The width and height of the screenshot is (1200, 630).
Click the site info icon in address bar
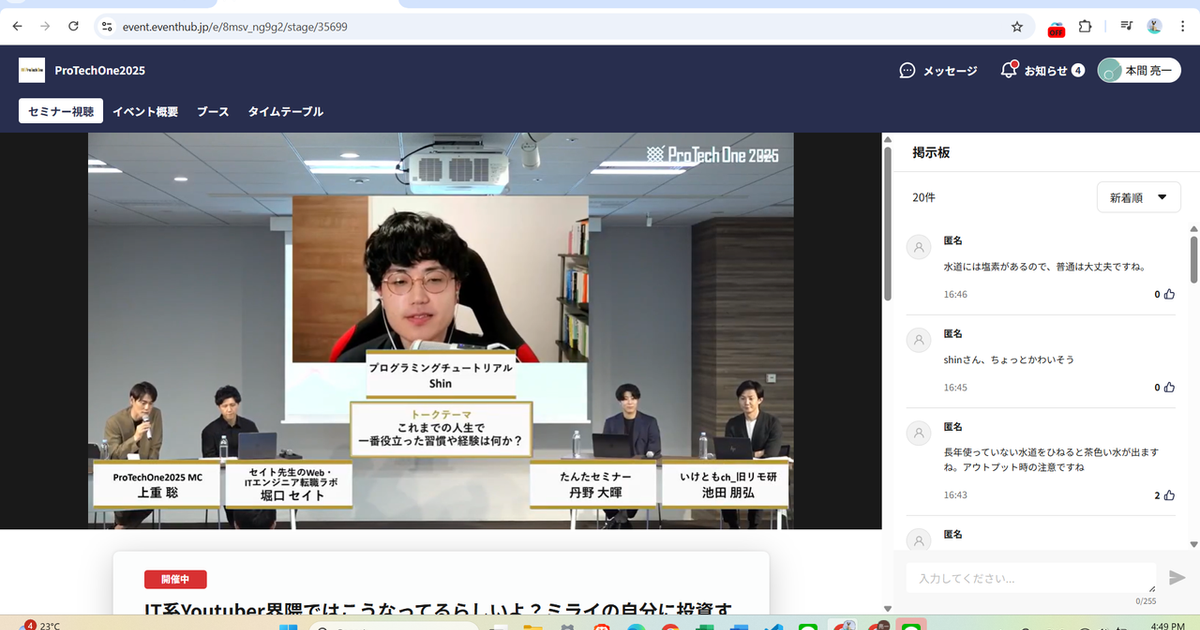coord(108,27)
